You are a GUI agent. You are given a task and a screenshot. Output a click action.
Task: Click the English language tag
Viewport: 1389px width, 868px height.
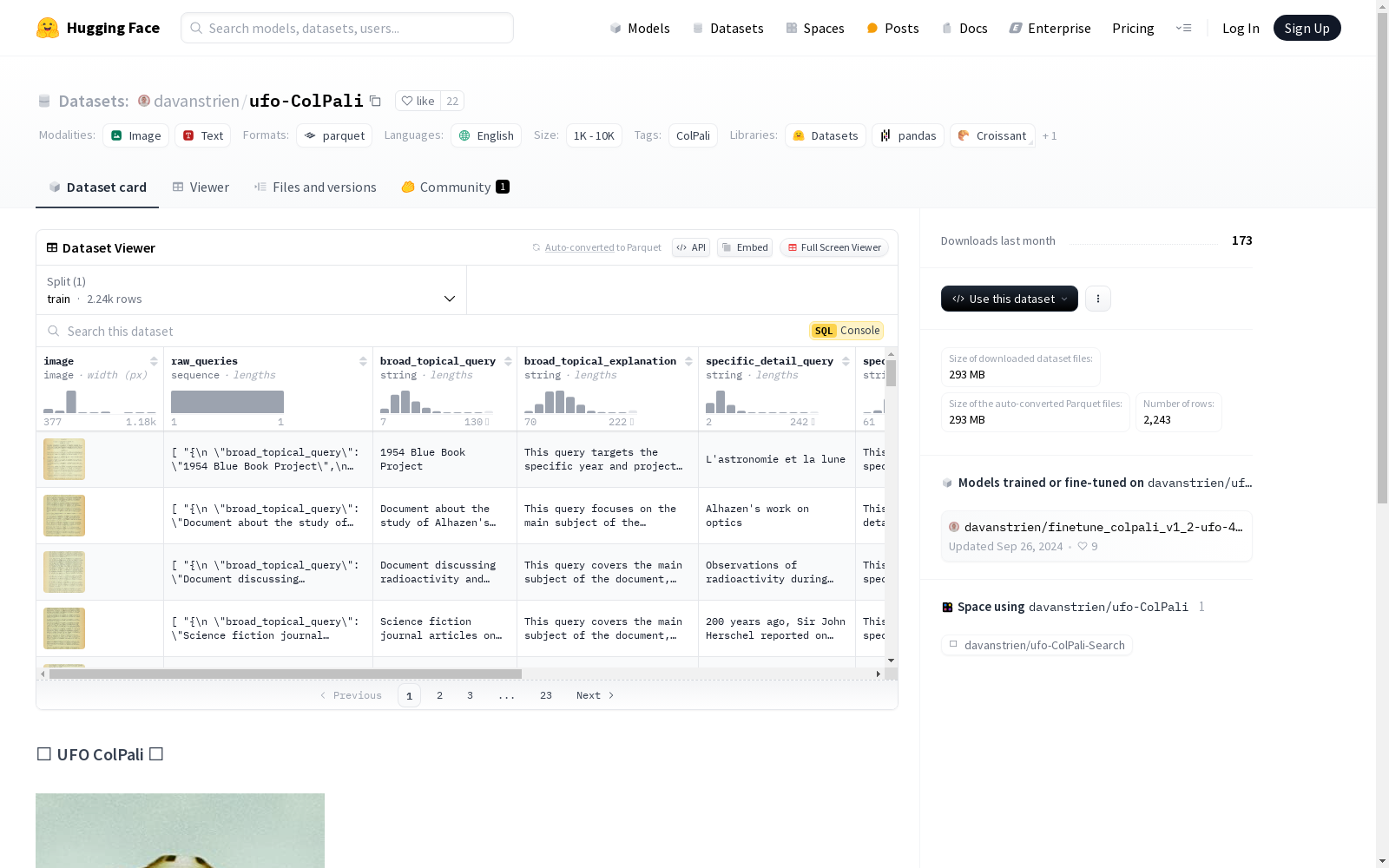[486, 135]
